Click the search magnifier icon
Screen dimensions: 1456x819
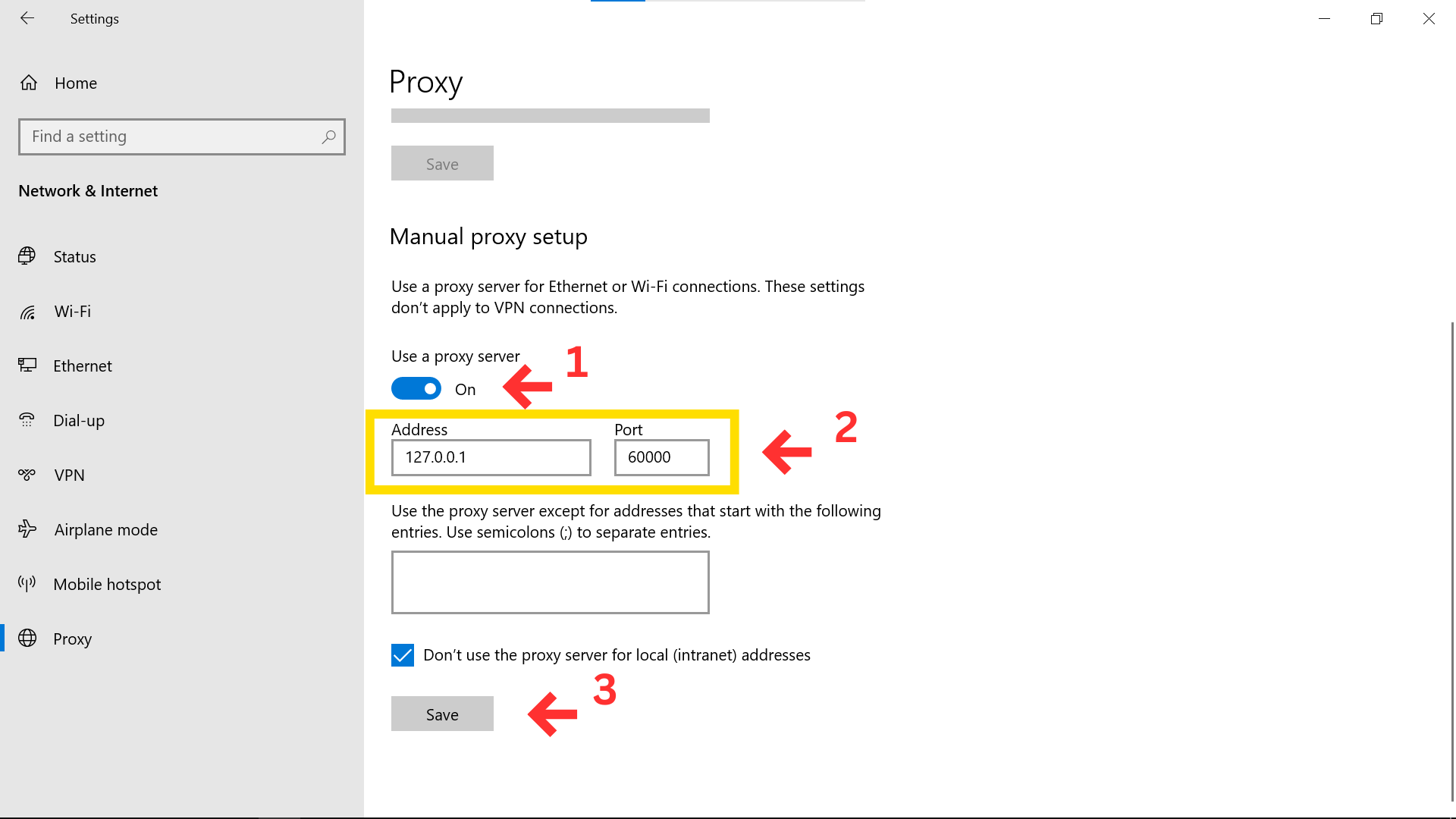pyautogui.click(x=328, y=137)
